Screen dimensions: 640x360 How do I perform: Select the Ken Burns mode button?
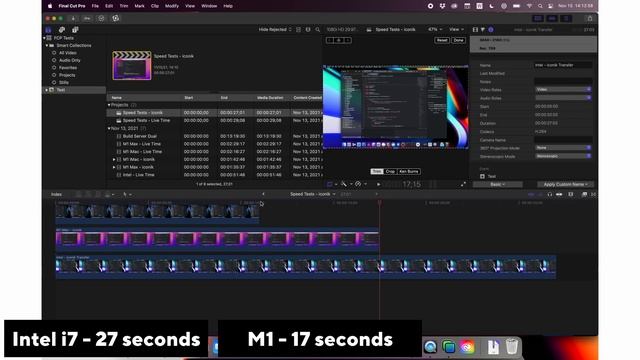(x=409, y=171)
